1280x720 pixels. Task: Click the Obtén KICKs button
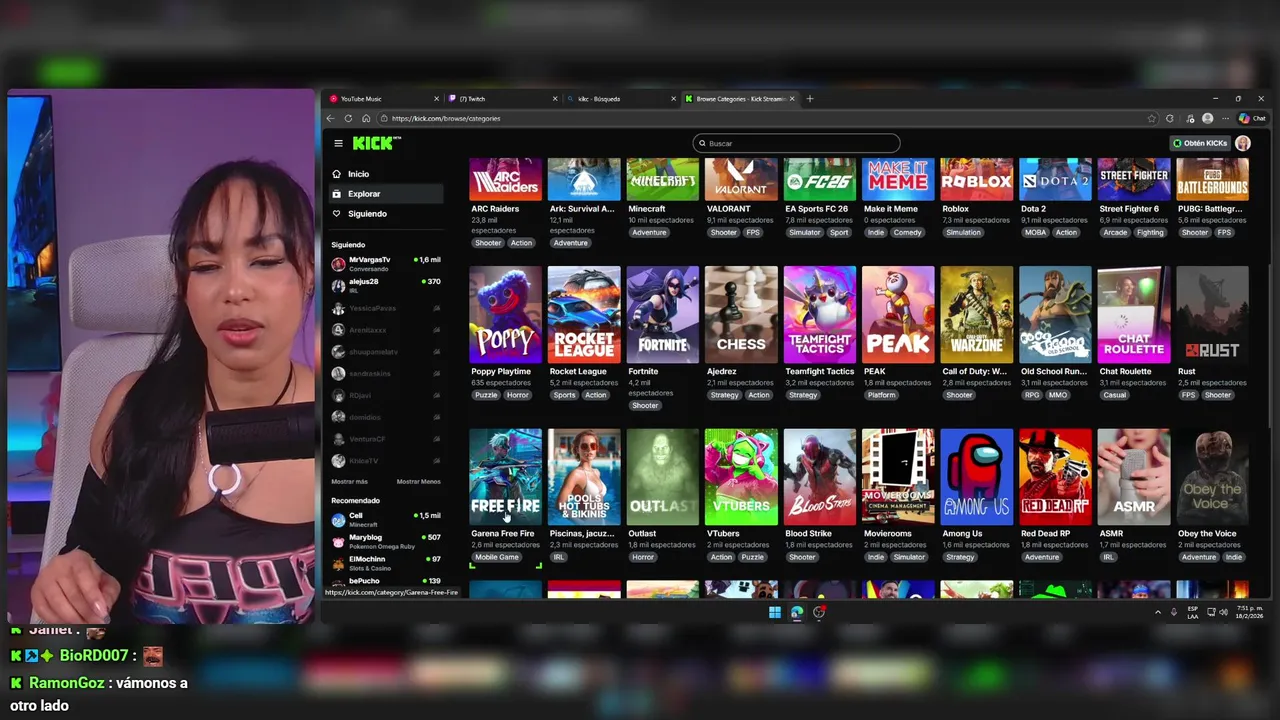[1199, 143]
